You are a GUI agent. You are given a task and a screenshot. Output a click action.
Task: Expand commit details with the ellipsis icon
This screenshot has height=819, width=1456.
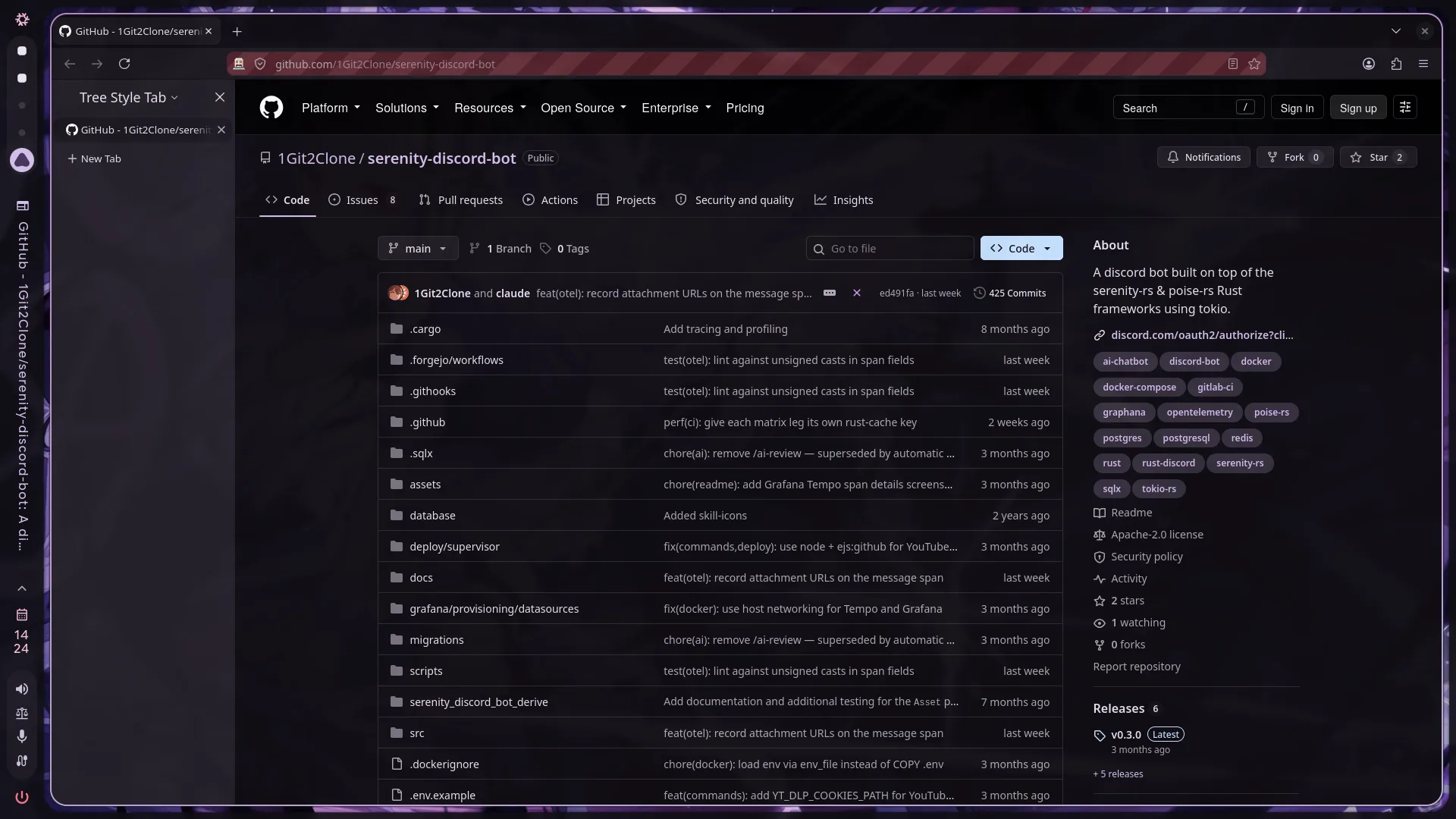830,293
